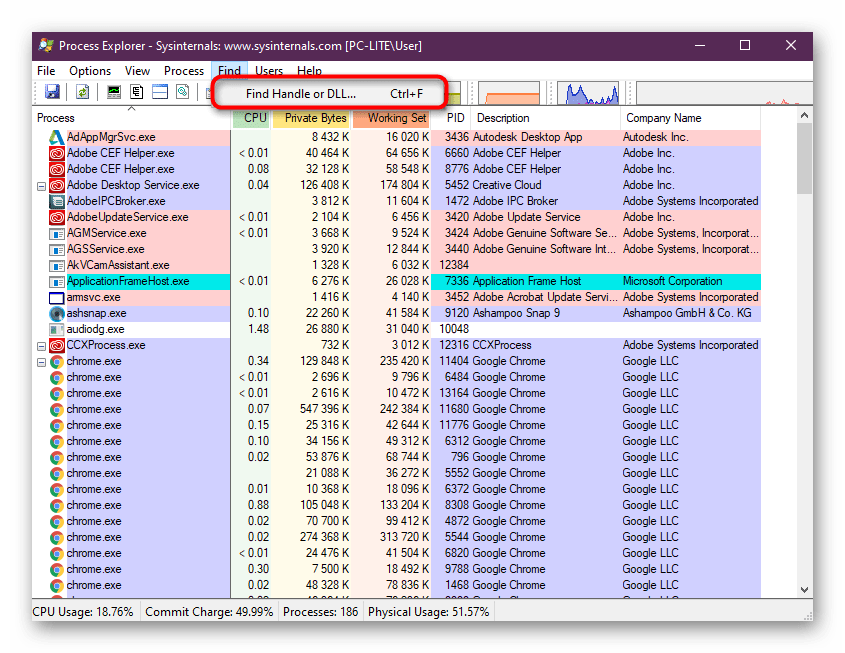Click the vertical scrollbar up arrow

click(804, 115)
